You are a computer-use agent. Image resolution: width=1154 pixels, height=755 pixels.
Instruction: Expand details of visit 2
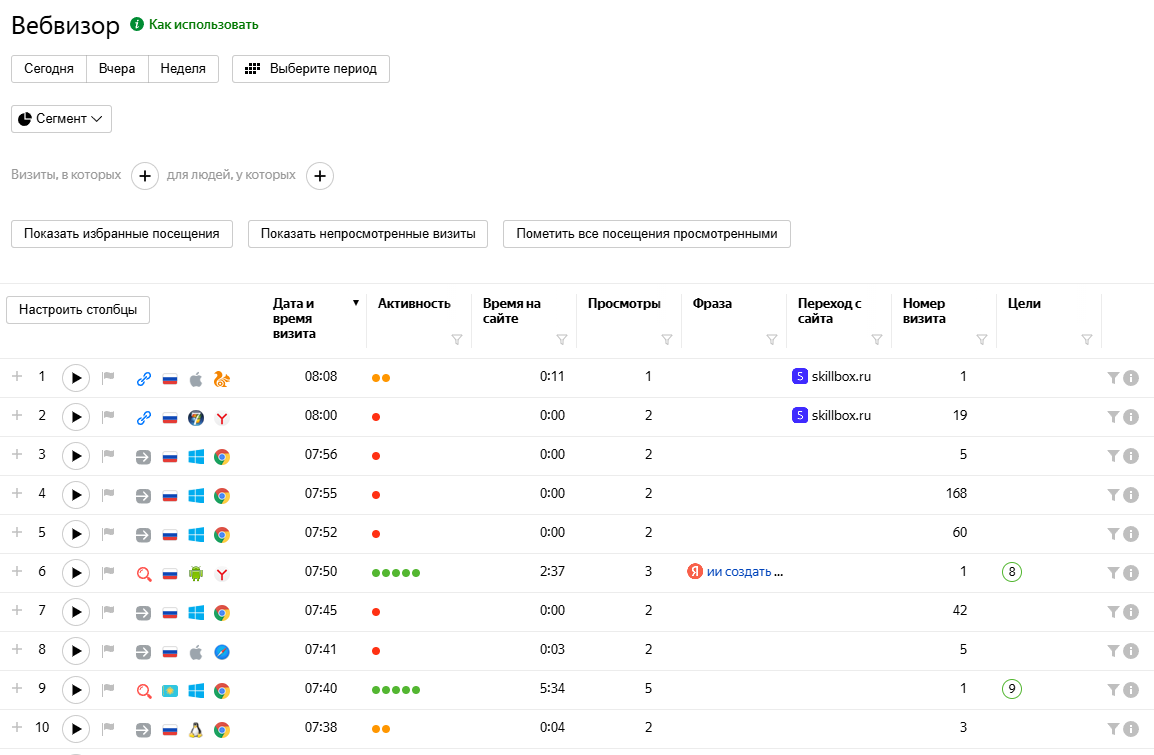click(17, 415)
